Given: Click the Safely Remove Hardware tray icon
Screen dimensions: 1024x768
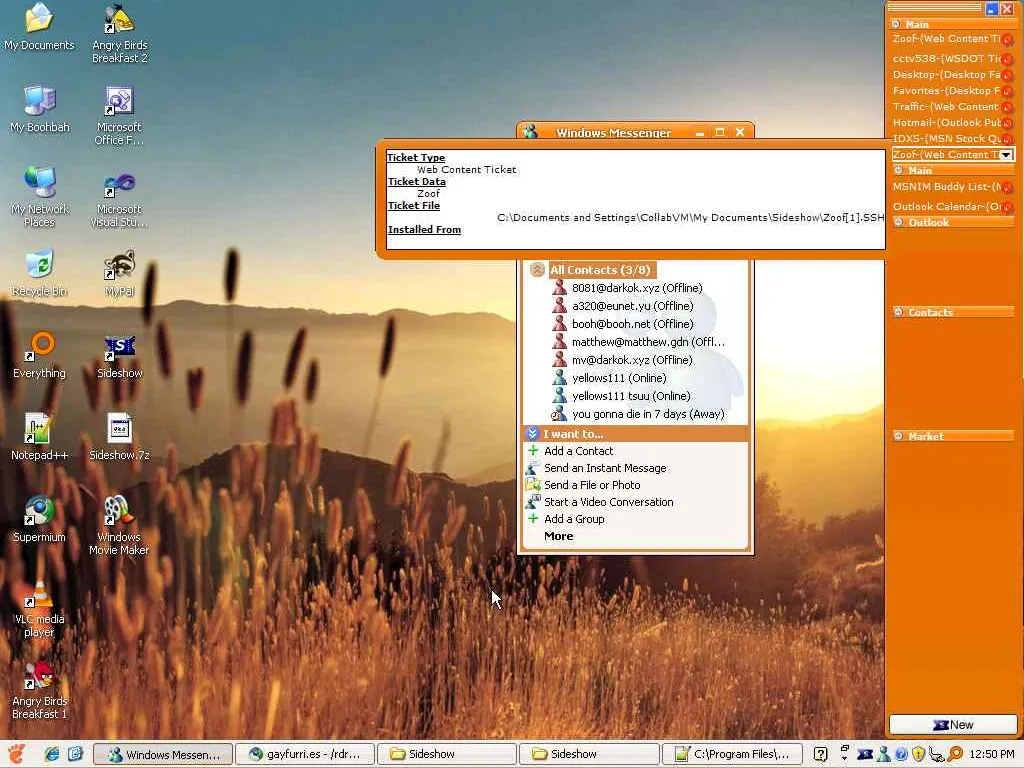Looking at the screenshot, I should coord(936,754).
